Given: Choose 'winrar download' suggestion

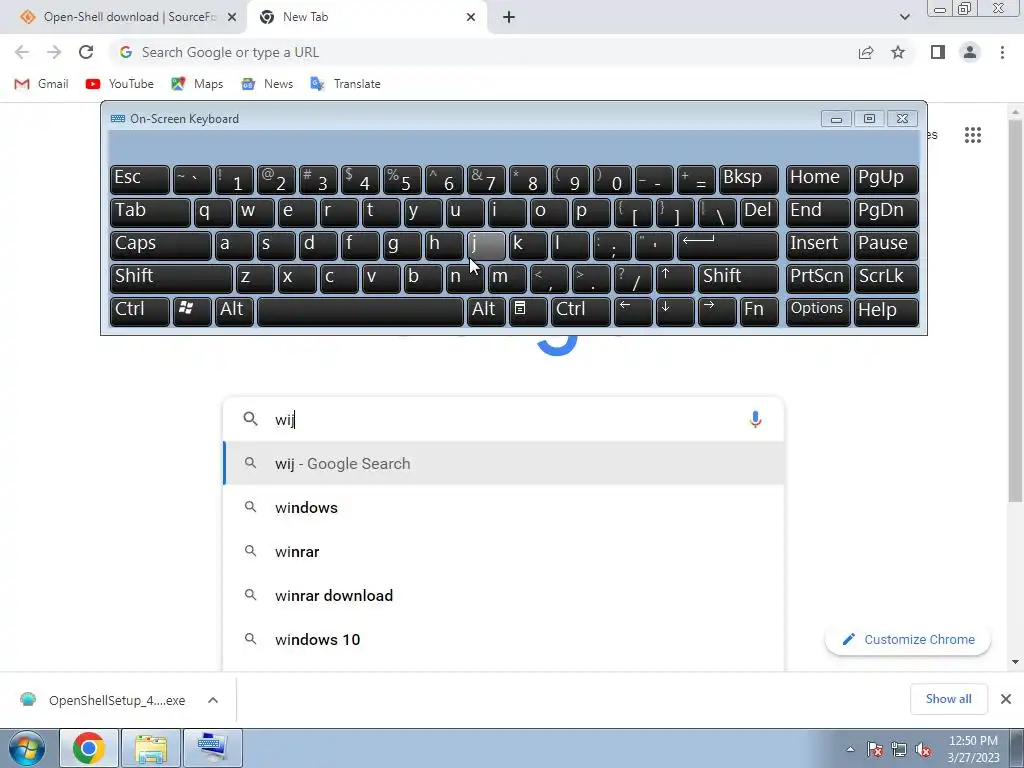Looking at the screenshot, I should pos(504,596).
